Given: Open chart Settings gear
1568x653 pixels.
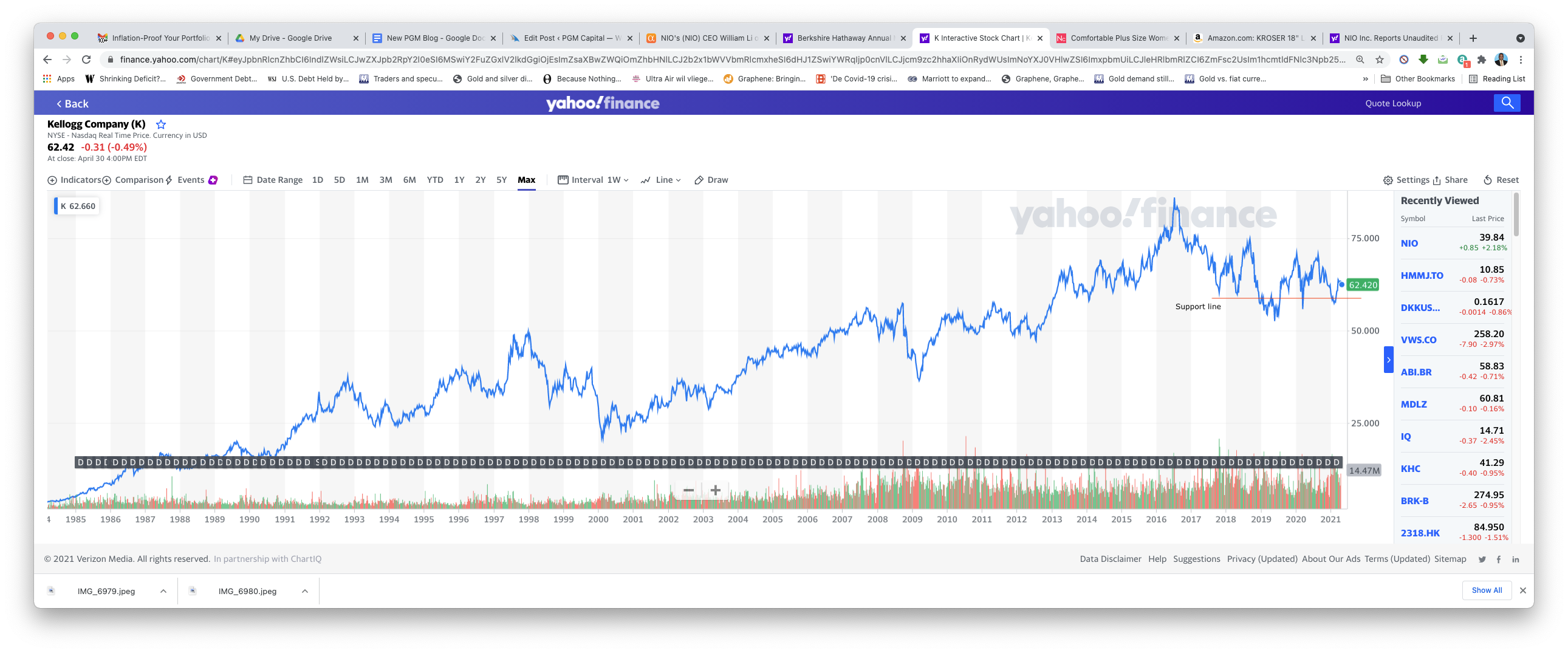Looking at the screenshot, I should pos(1405,180).
